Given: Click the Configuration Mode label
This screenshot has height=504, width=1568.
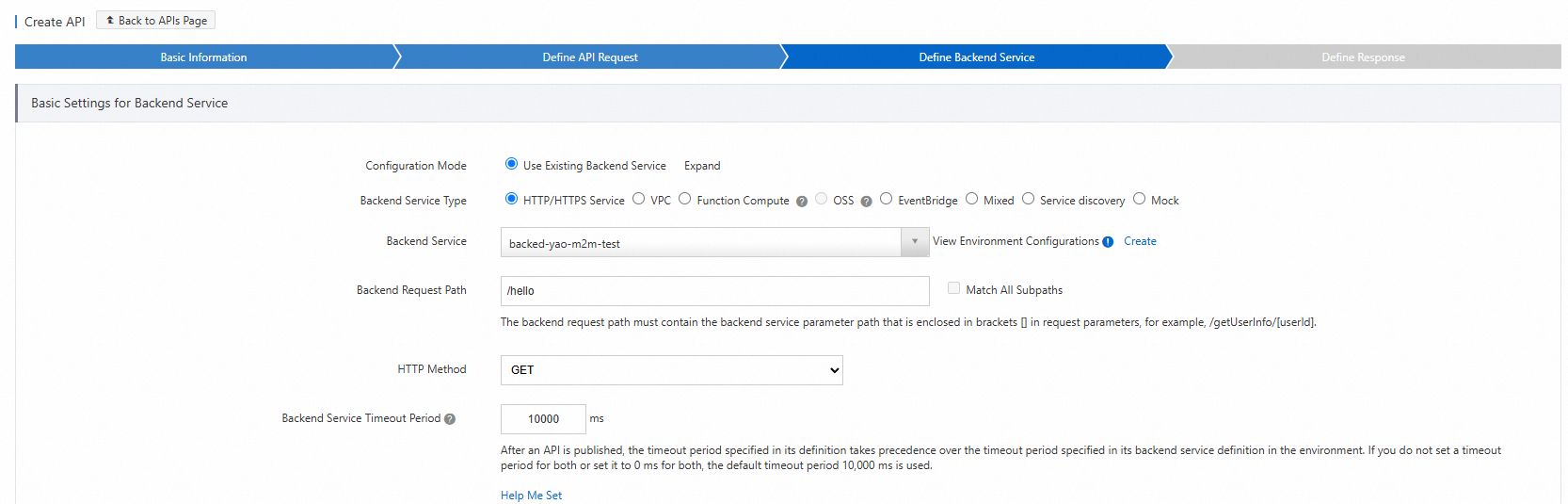Looking at the screenshot, I should click(416, 166).
